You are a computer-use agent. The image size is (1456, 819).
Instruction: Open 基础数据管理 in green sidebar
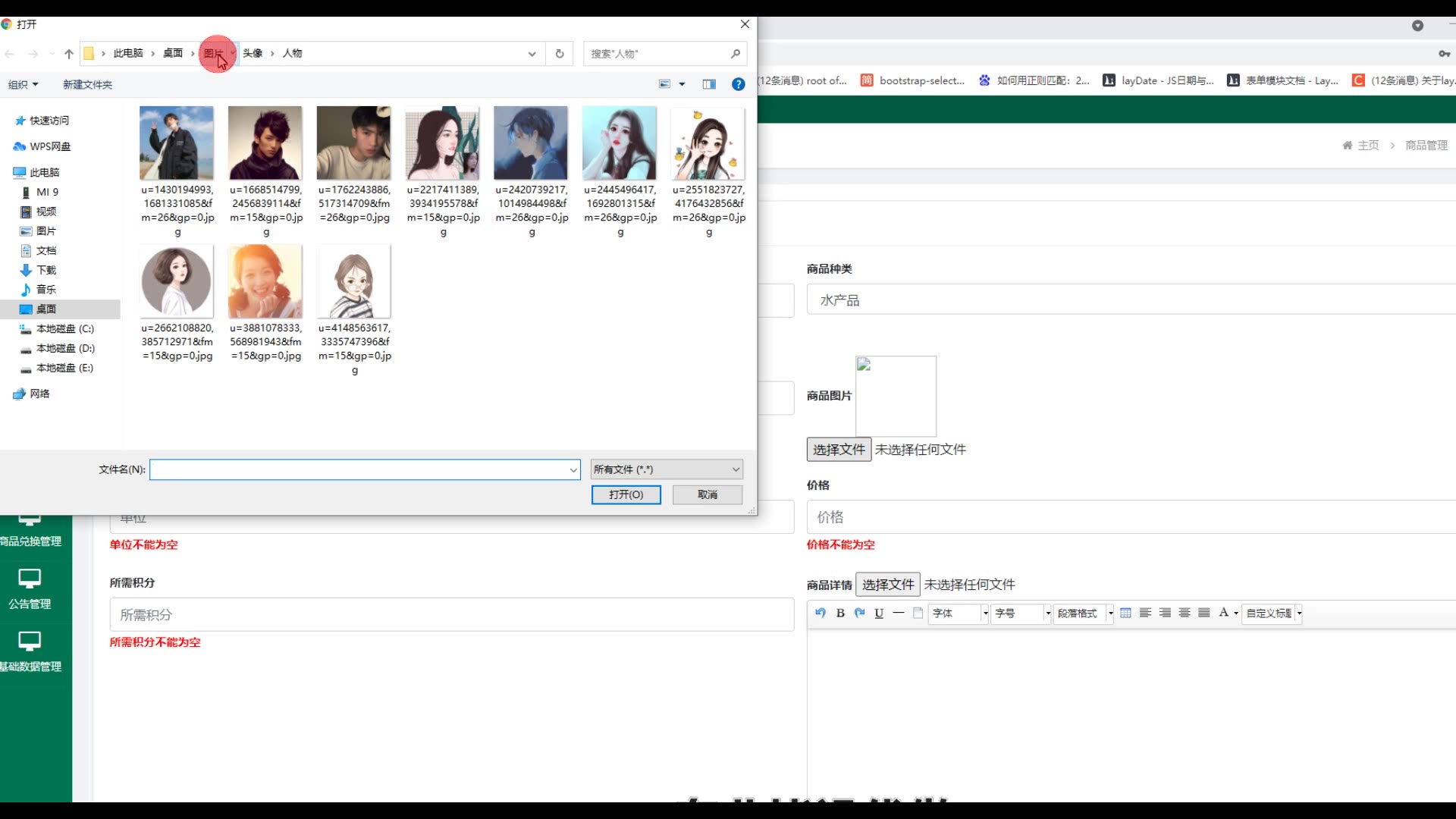coord(30,652)
